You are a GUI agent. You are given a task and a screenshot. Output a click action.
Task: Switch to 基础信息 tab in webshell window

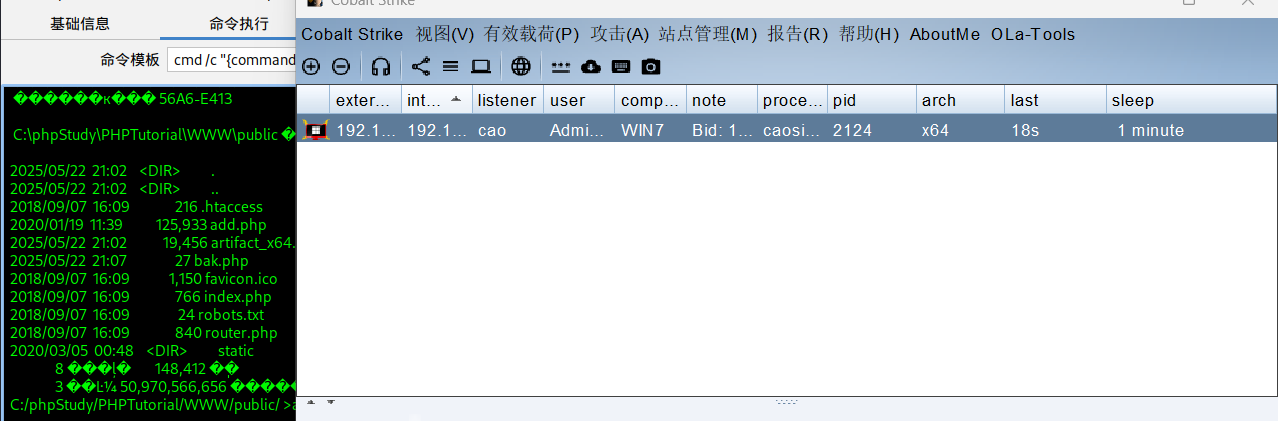click(x=80, y=23)
